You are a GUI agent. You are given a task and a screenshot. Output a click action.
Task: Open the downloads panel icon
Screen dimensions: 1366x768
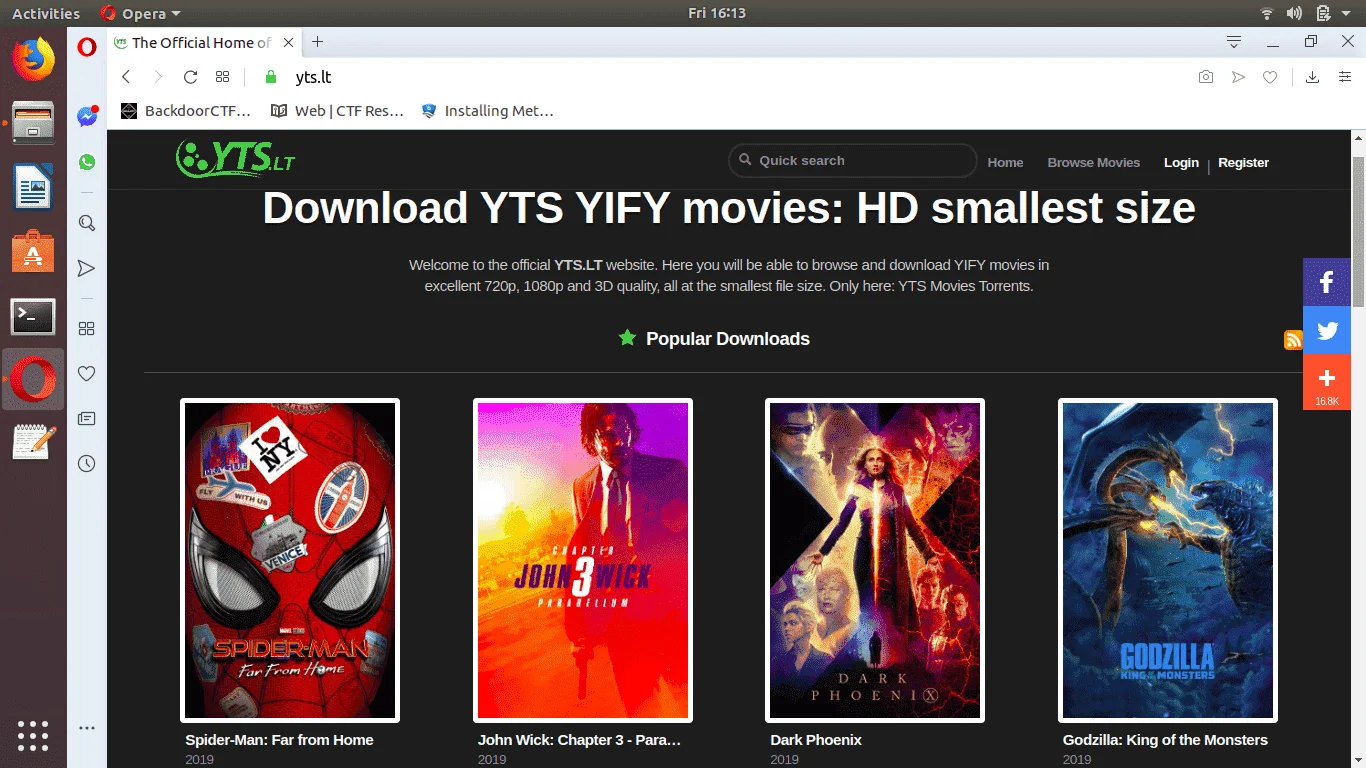[1313, 77]
